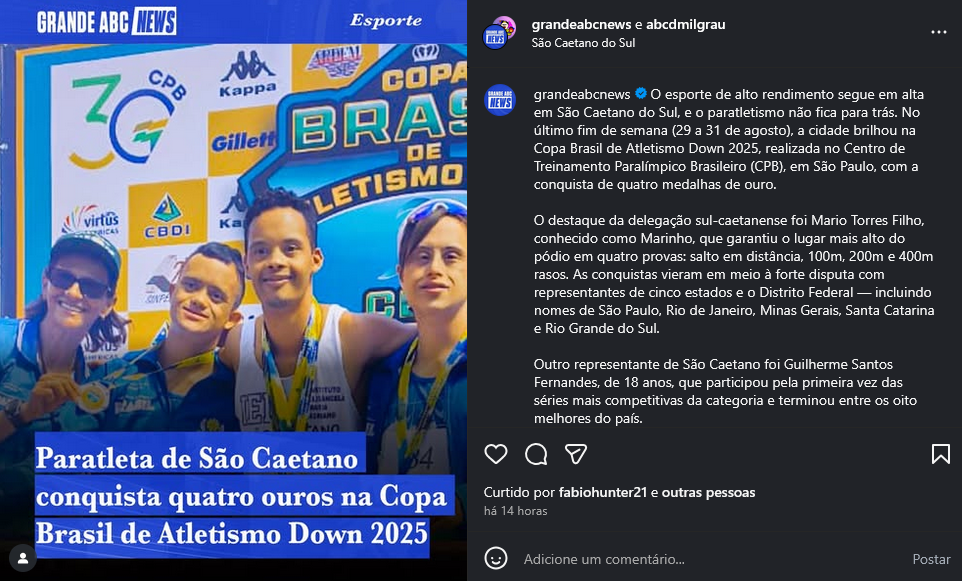Open the emoji picker smiley icon
Image resolution: width=962 pixels, height=581 pixels.
[496, 559]
